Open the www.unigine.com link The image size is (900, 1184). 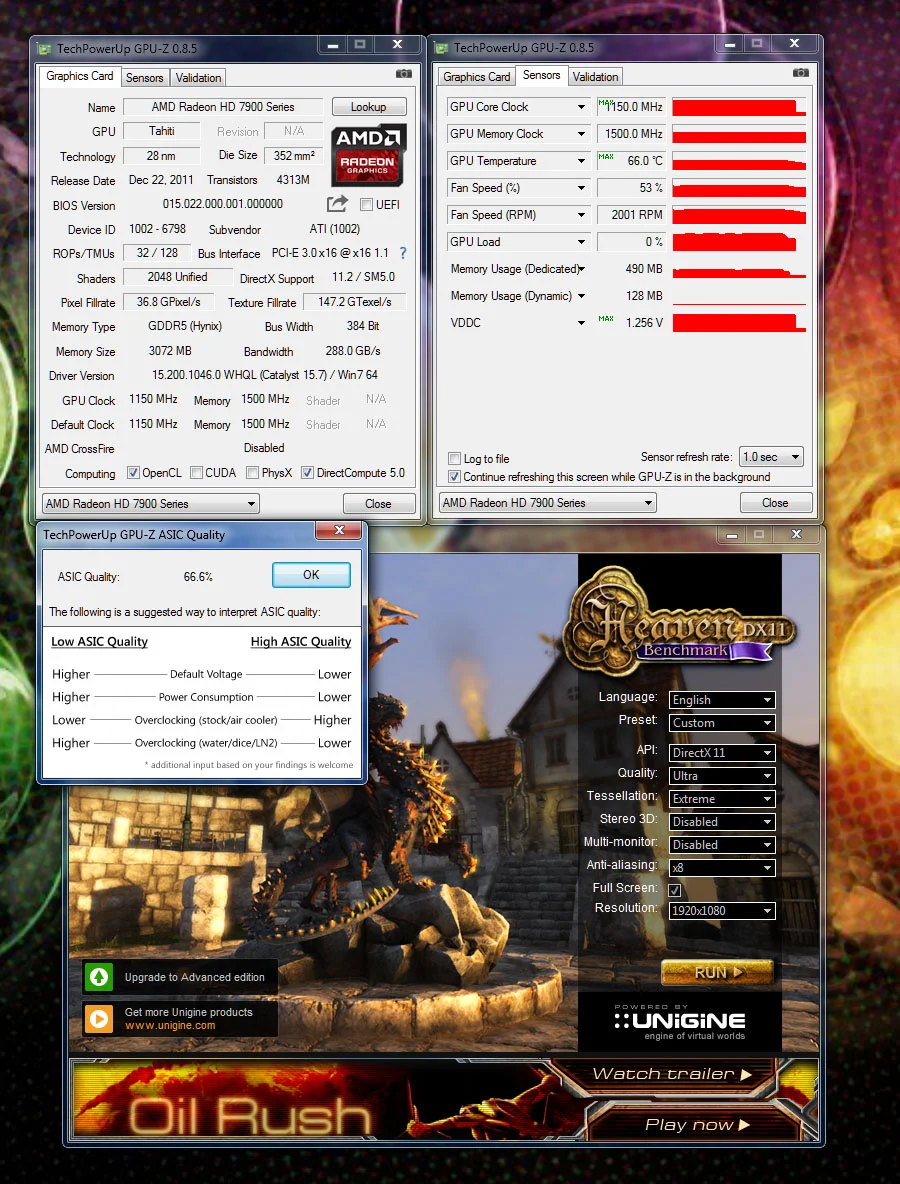click(170, 1025)
